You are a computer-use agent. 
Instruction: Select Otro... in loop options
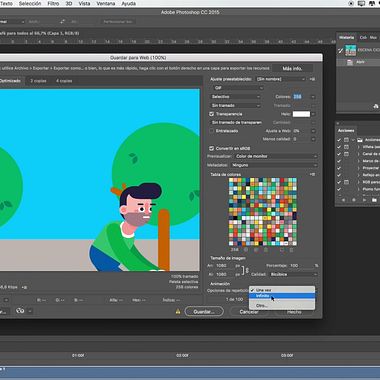click(x=282, y=305)
